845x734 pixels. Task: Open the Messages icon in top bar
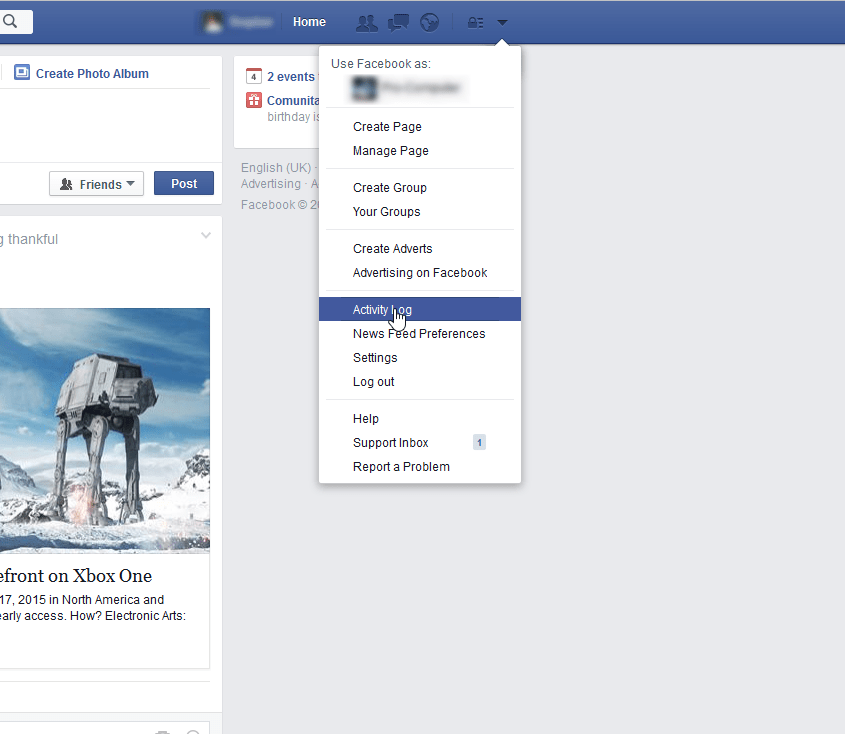pos(398,23)
